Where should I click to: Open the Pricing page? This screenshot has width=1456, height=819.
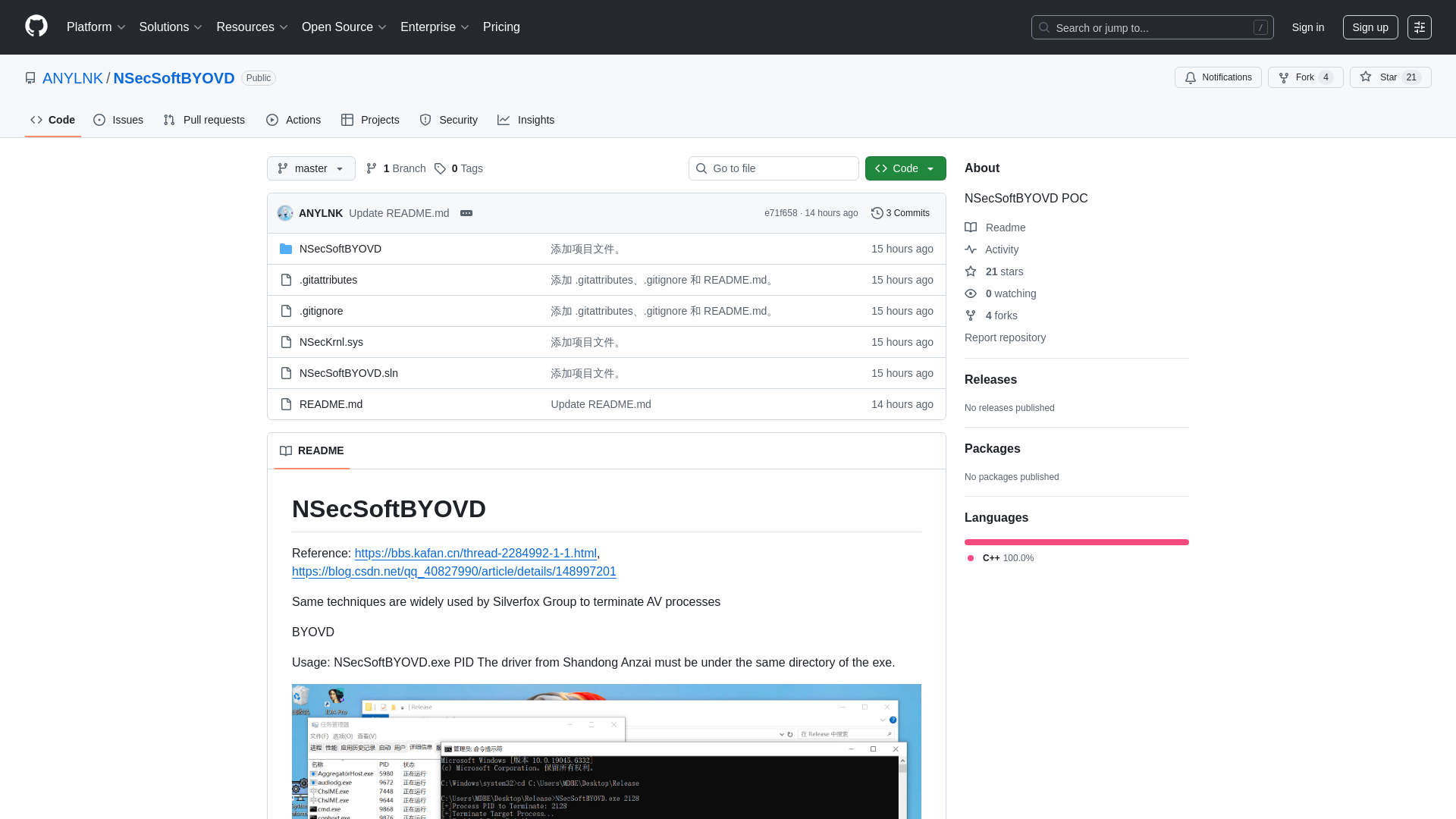pyautogui.click(x=501, y=27)
